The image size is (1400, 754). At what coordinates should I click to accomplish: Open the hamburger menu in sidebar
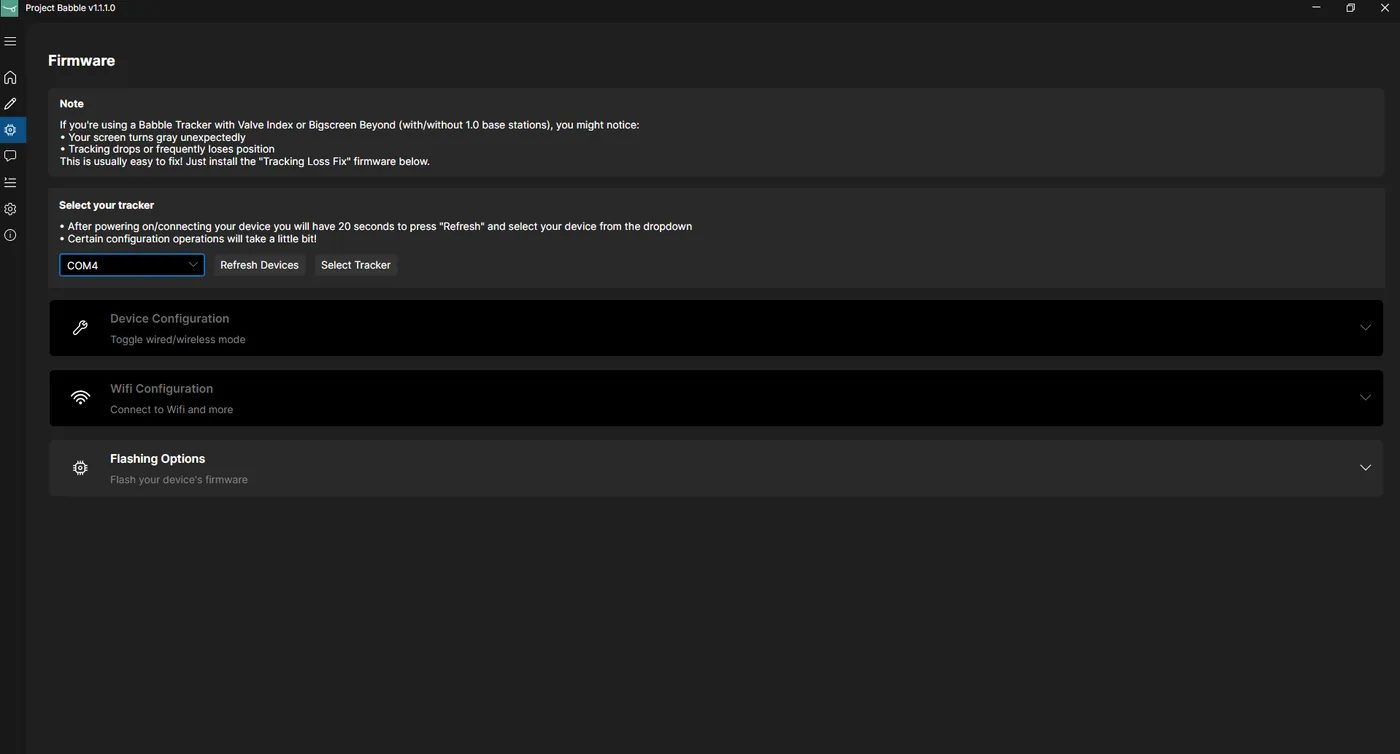tap(10, 41)
